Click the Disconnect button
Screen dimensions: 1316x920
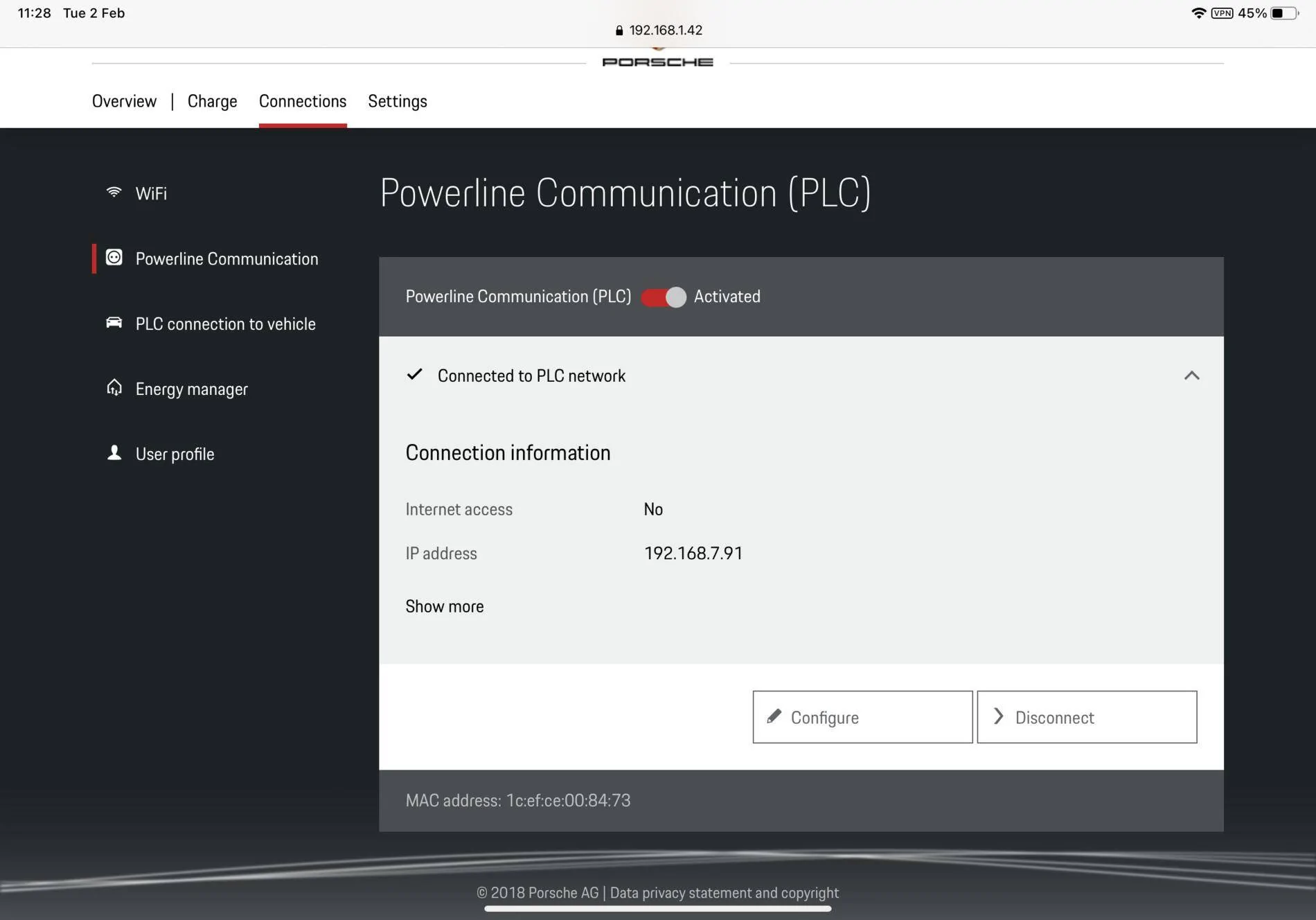1087,716
